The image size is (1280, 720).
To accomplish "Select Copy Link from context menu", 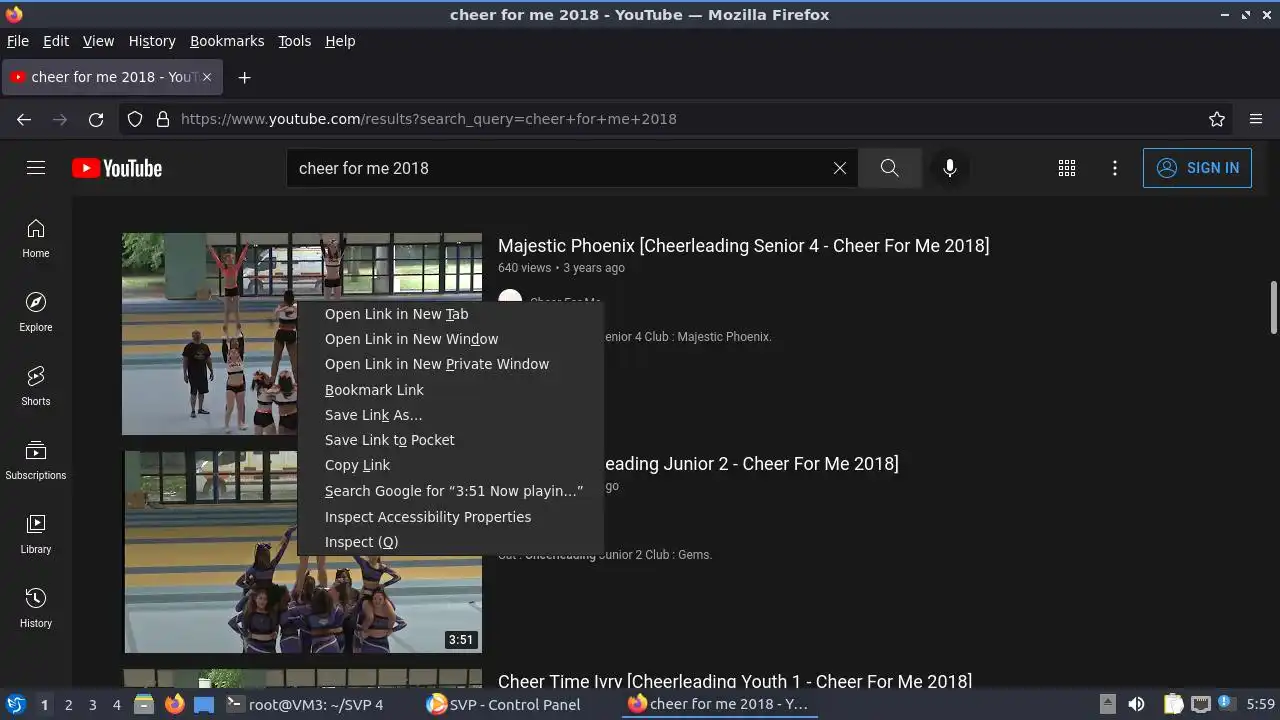I will (450, 465).
